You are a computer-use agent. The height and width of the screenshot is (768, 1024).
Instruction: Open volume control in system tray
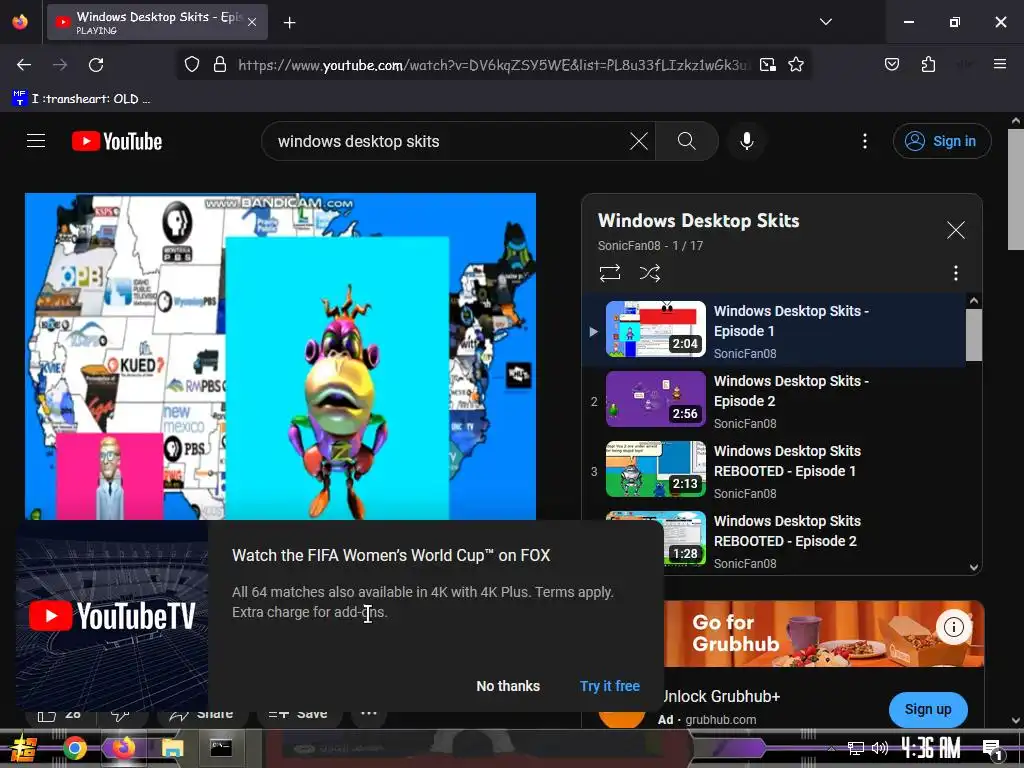tap(880, 748)
